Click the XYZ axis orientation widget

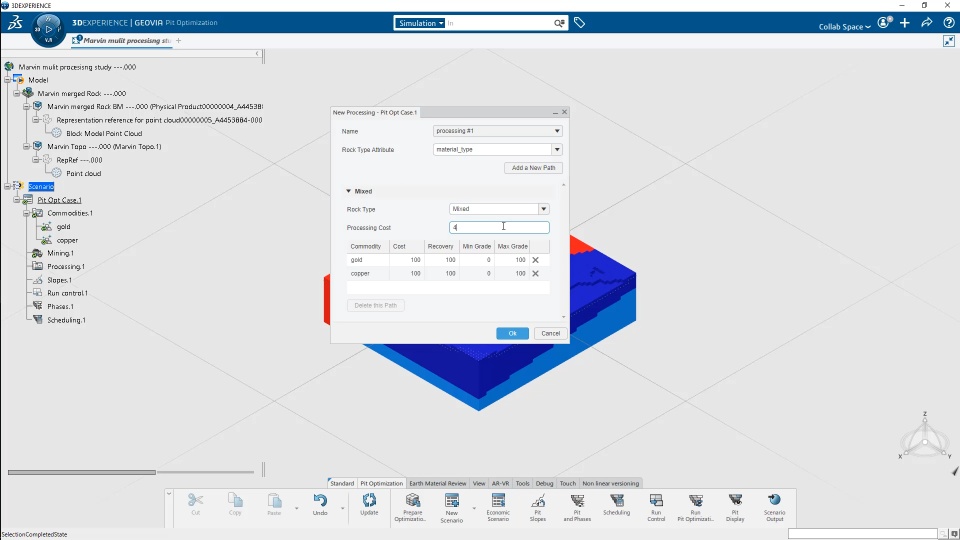pyautogui.click(x=924, y=438)
